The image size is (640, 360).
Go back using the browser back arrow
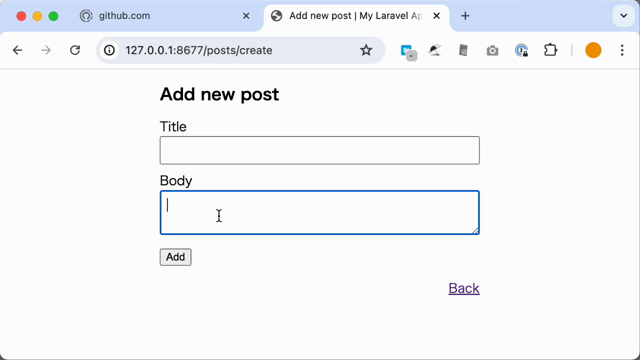(18, 50)
